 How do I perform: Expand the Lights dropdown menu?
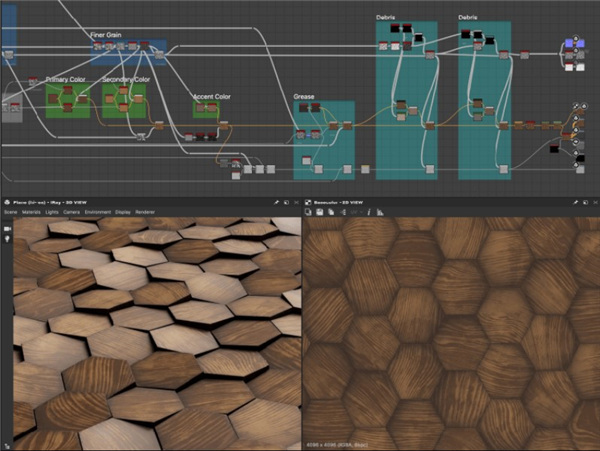pos(51,212)
